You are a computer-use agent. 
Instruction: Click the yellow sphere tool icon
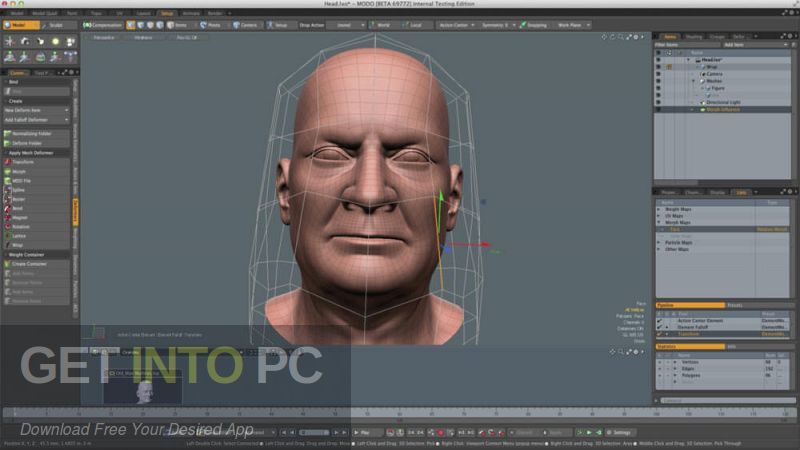(x=56, y=41)
